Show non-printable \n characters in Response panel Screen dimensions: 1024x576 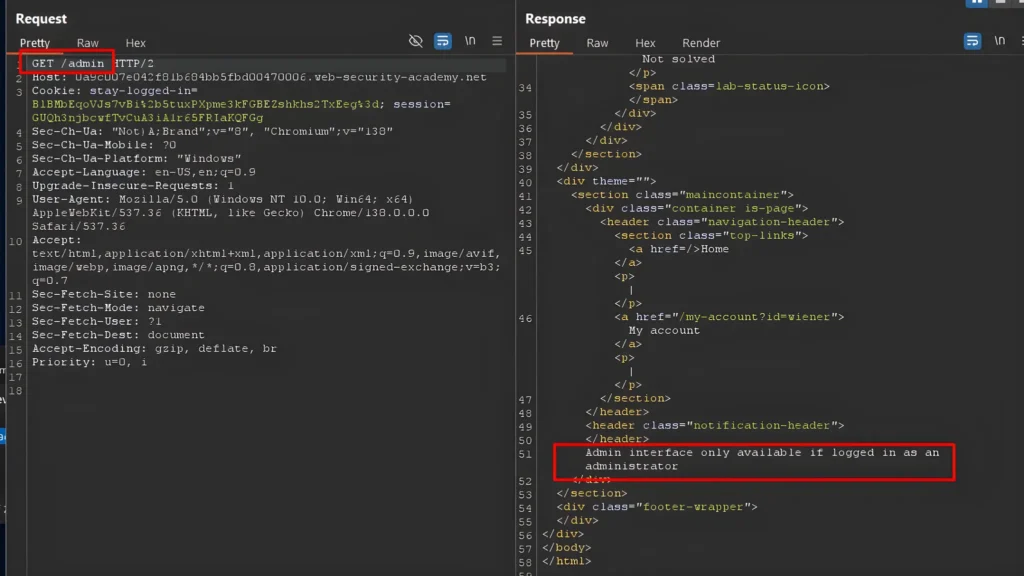999,41
